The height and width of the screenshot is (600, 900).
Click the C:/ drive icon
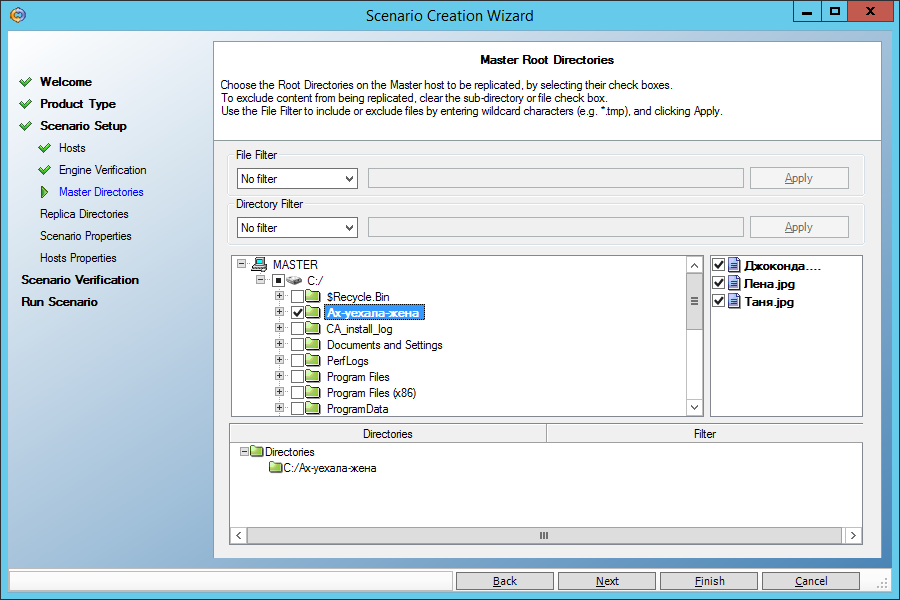(294, 280)
